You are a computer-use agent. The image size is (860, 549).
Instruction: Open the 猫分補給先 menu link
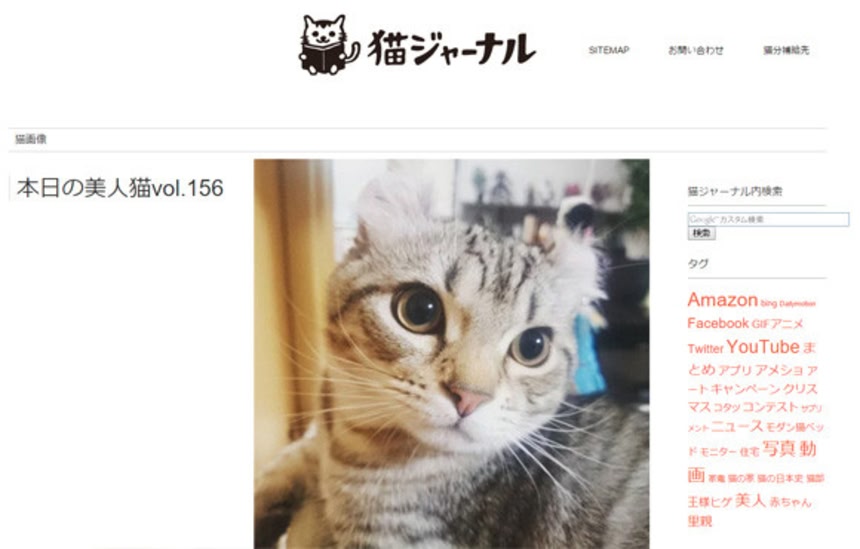786,50
